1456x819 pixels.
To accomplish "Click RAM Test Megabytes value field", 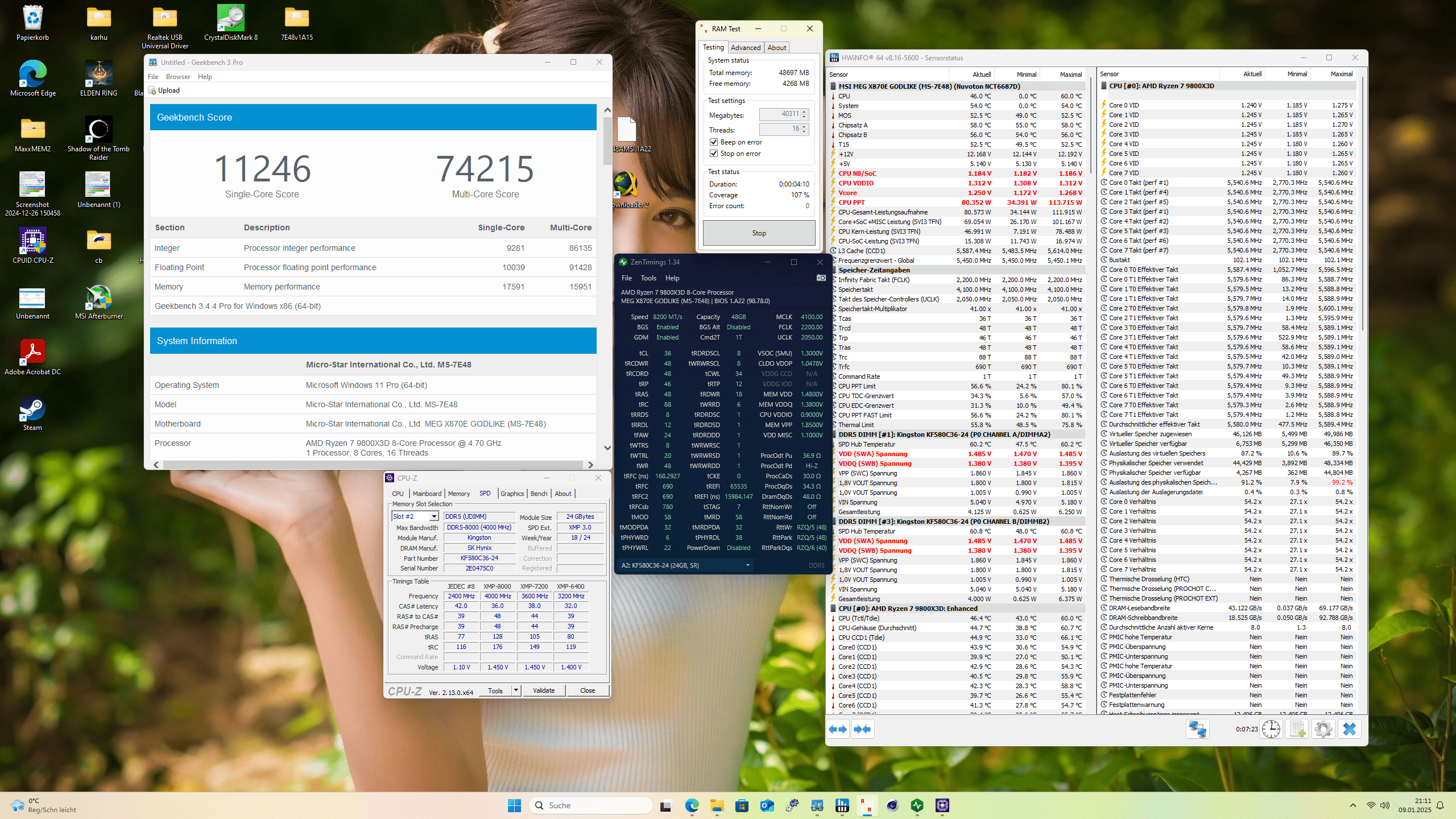I will point(780,114).
